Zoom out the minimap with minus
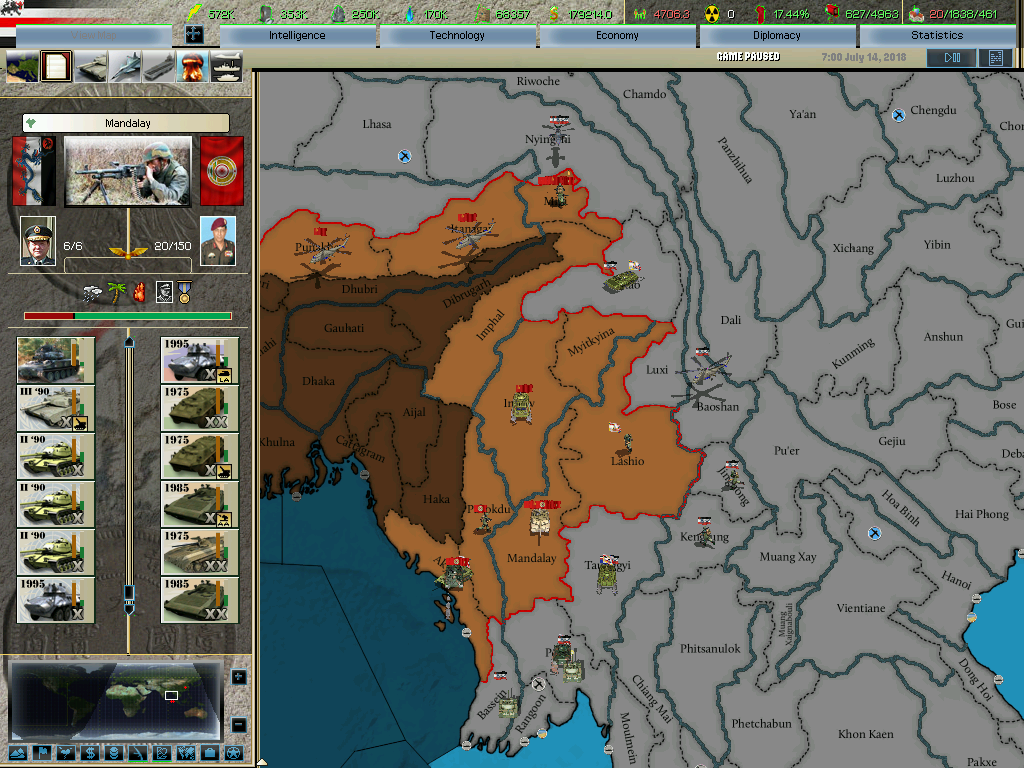Screen dimensions: 1024x768 pyautogui.click(x=238, y=724)
